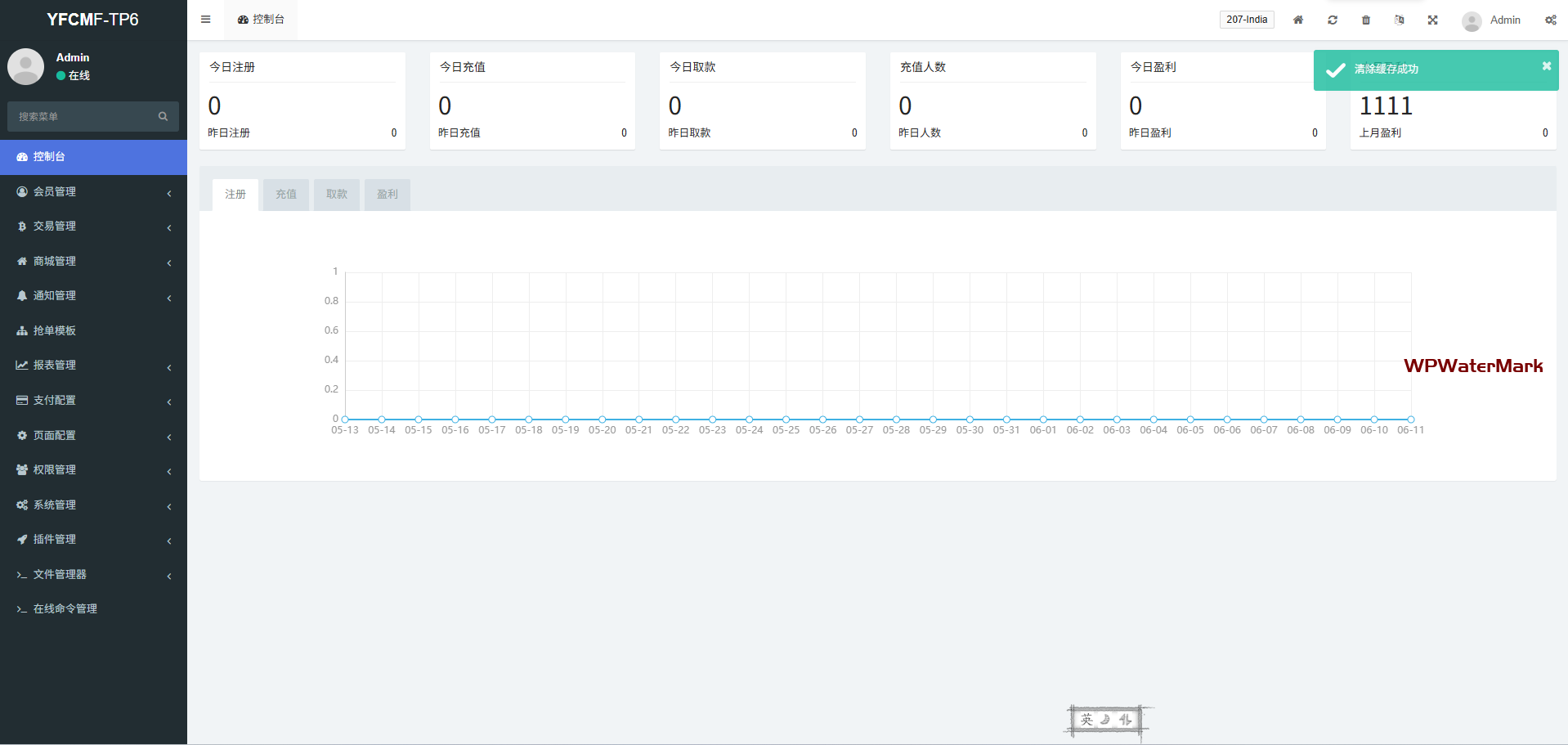Open the 207-India selector
Image resolution: width=1568 pixels, height=745 pixels.
(x=1246, y=20)
